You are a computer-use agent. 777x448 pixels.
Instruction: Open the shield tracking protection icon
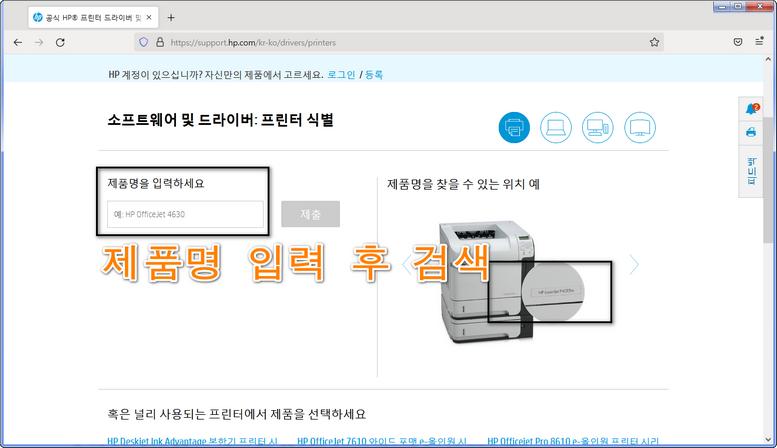click(143, 42)
